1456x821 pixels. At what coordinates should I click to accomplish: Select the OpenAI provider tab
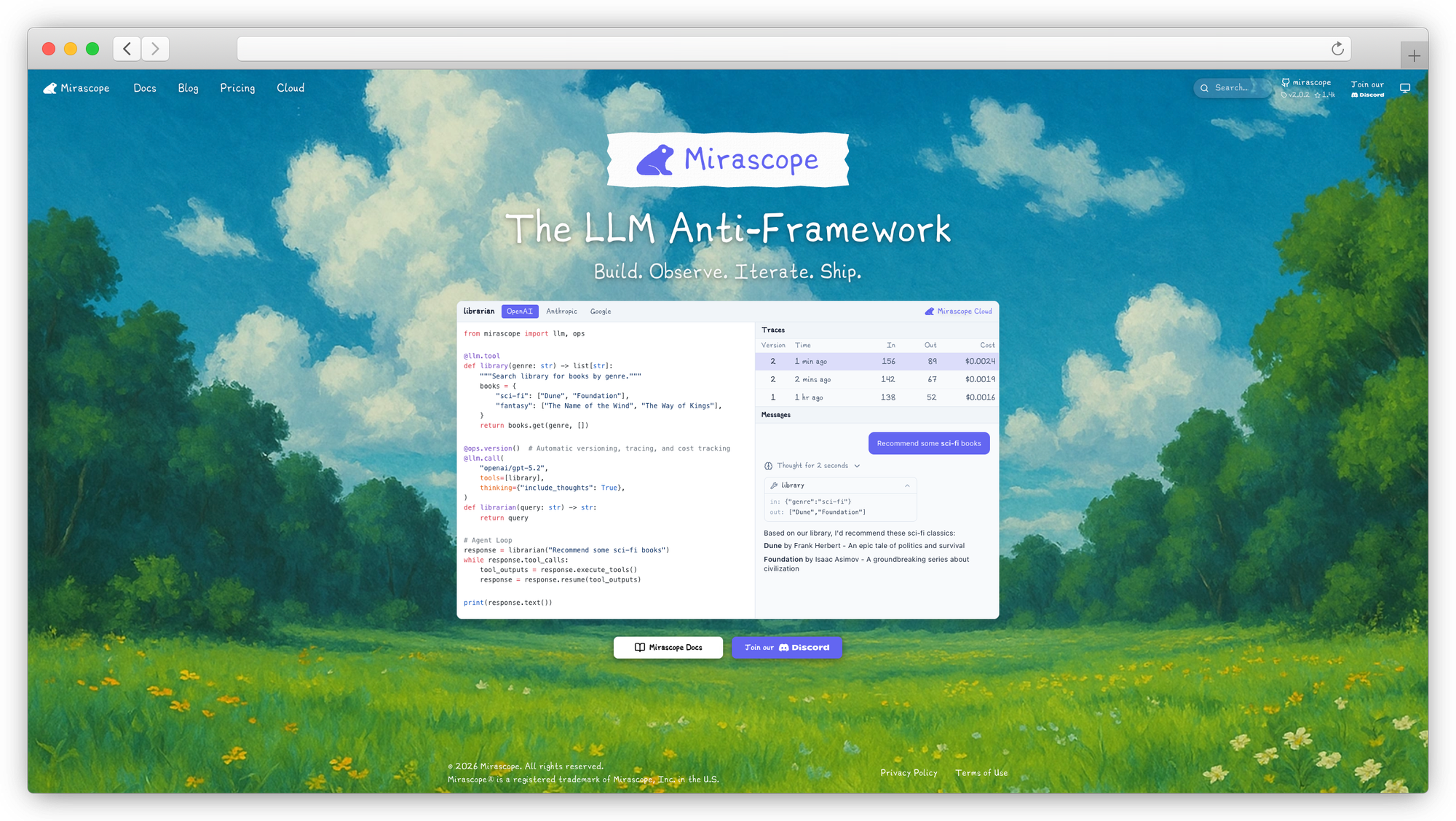[520, 312]
